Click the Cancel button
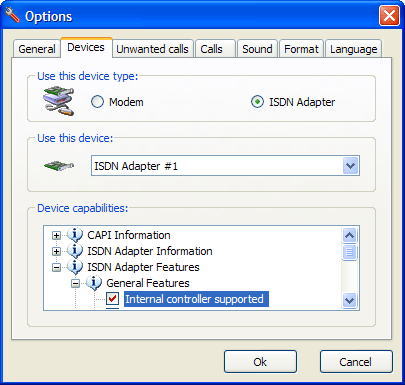Viewport: 405px width, 385px height. [x=356, y=362]
